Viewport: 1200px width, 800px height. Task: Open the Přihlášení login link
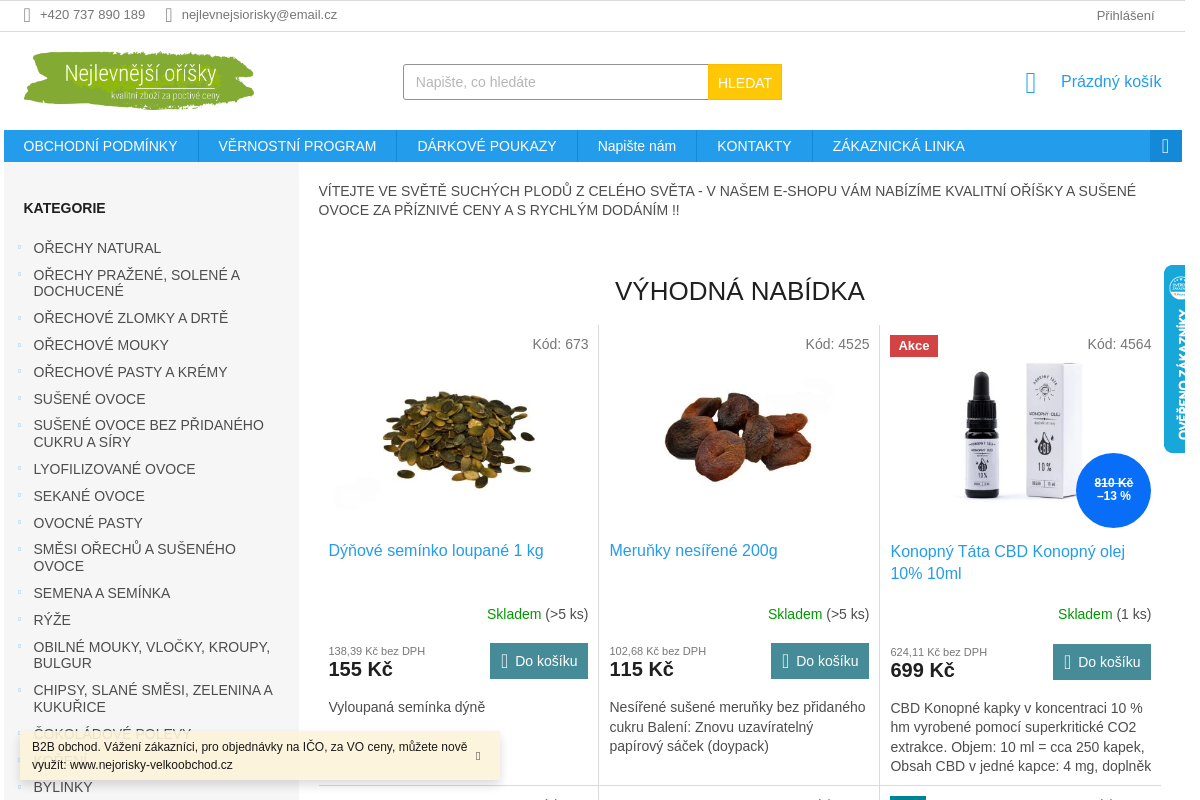point(1125,15)
